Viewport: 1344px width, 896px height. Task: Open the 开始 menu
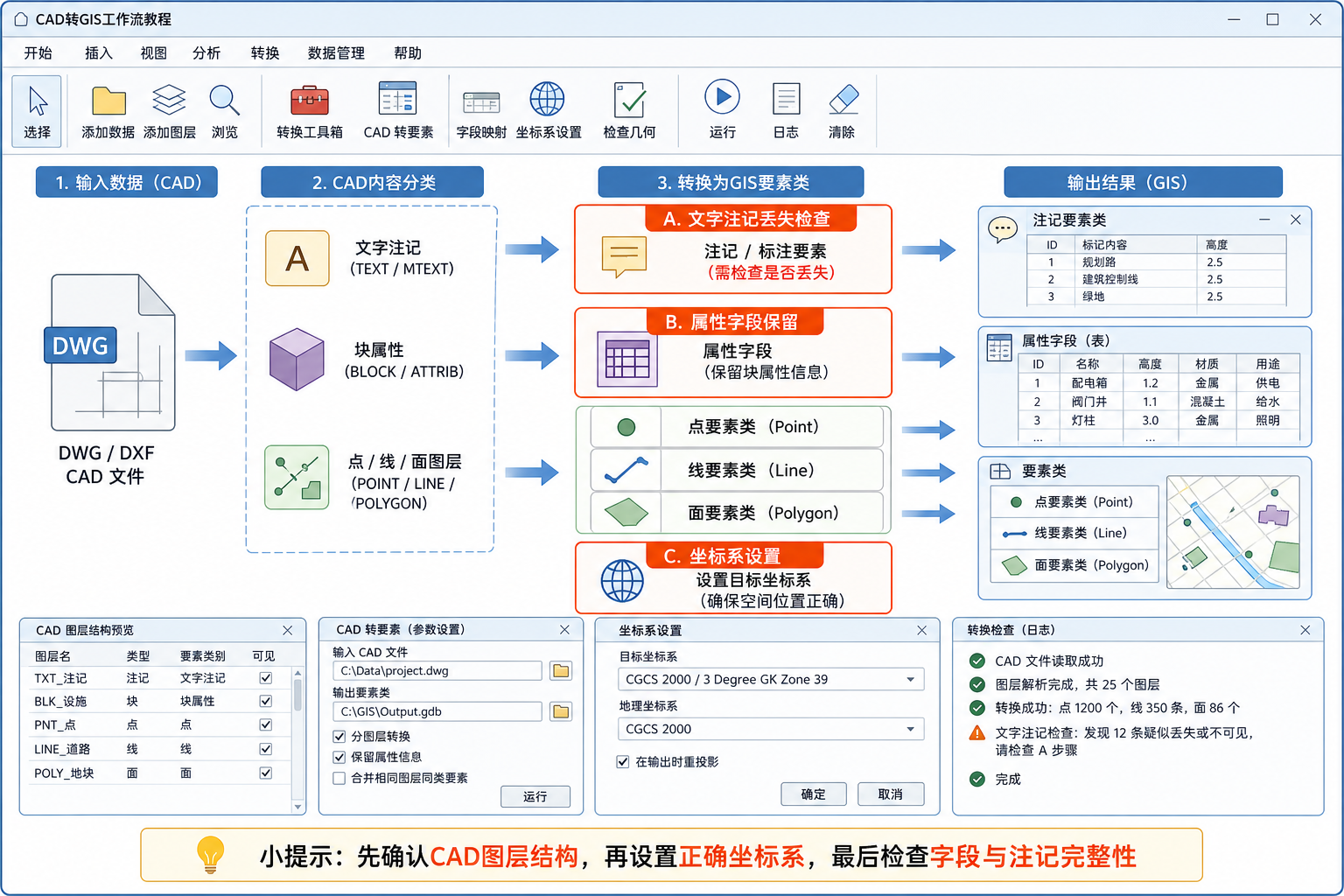pyautogui.click(x=38, y=53)
